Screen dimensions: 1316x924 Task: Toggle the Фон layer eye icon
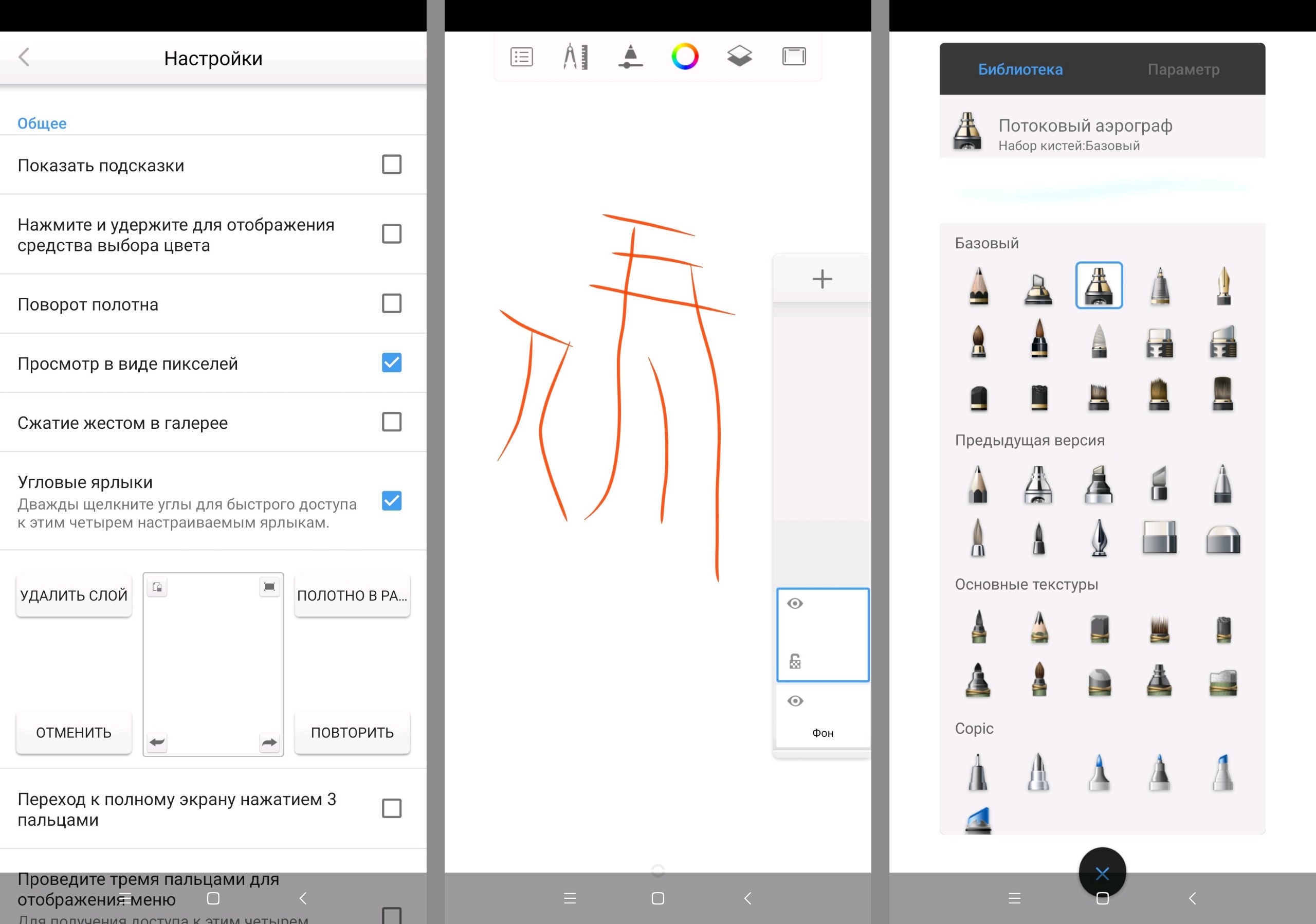[x=795, y=701]
